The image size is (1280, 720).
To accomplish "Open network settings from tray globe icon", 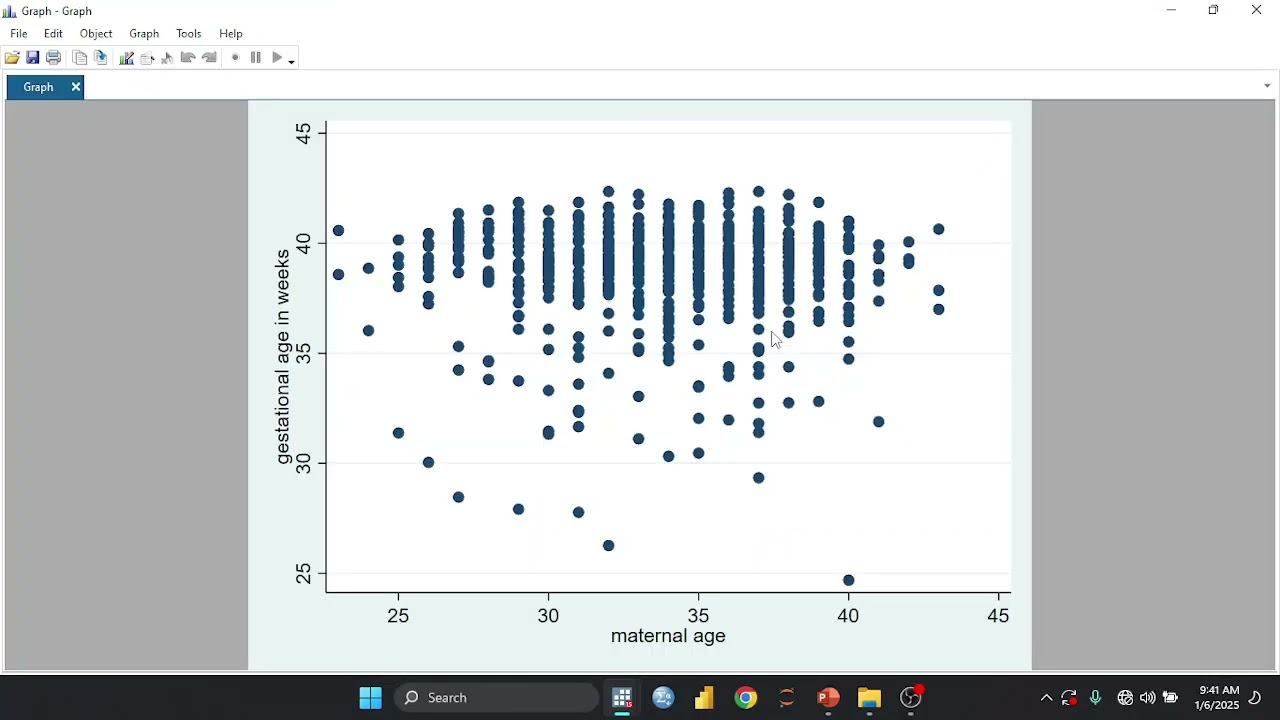I will click(x=1125, y=698).
